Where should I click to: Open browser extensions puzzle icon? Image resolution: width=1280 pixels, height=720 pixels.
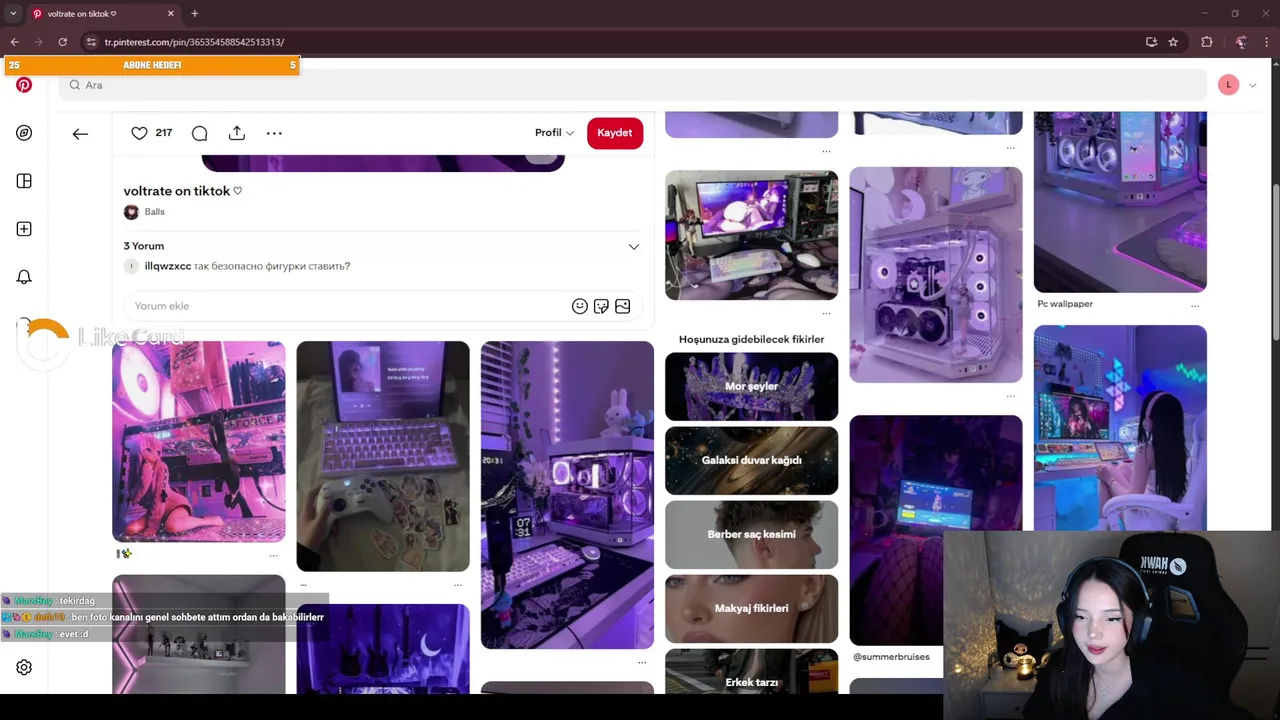[x=1207, y=42]
